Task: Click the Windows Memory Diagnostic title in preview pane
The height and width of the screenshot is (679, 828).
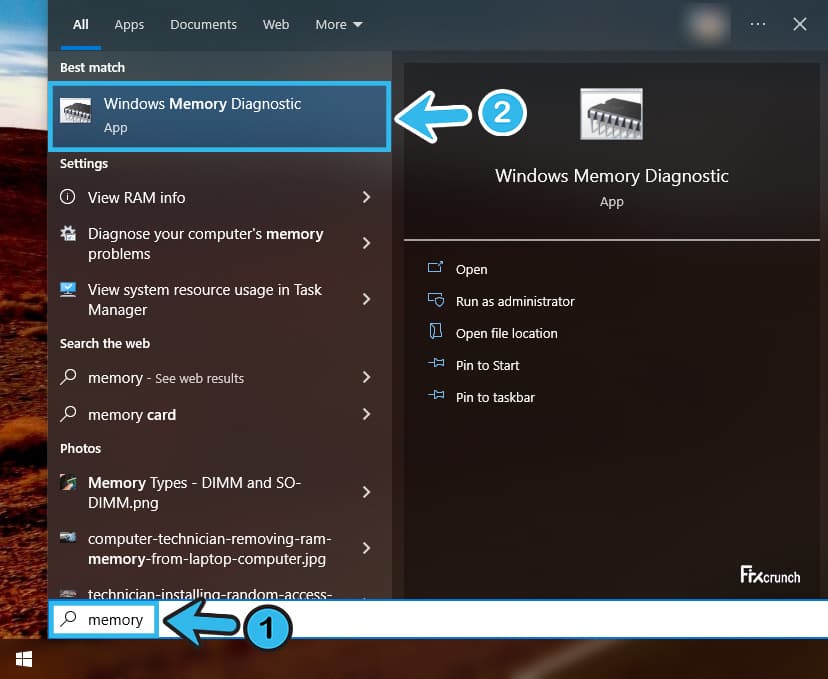Action: point(611,176)
